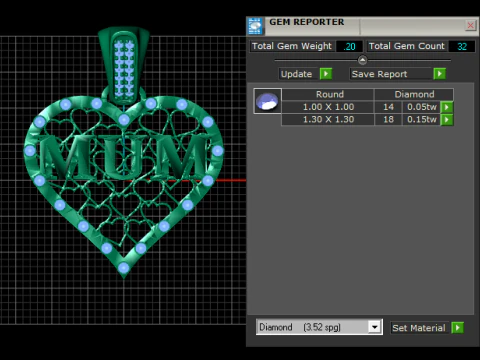Click the Save Report label
Image resolution: width=480 pixels, height=360 pixels.
379,74
